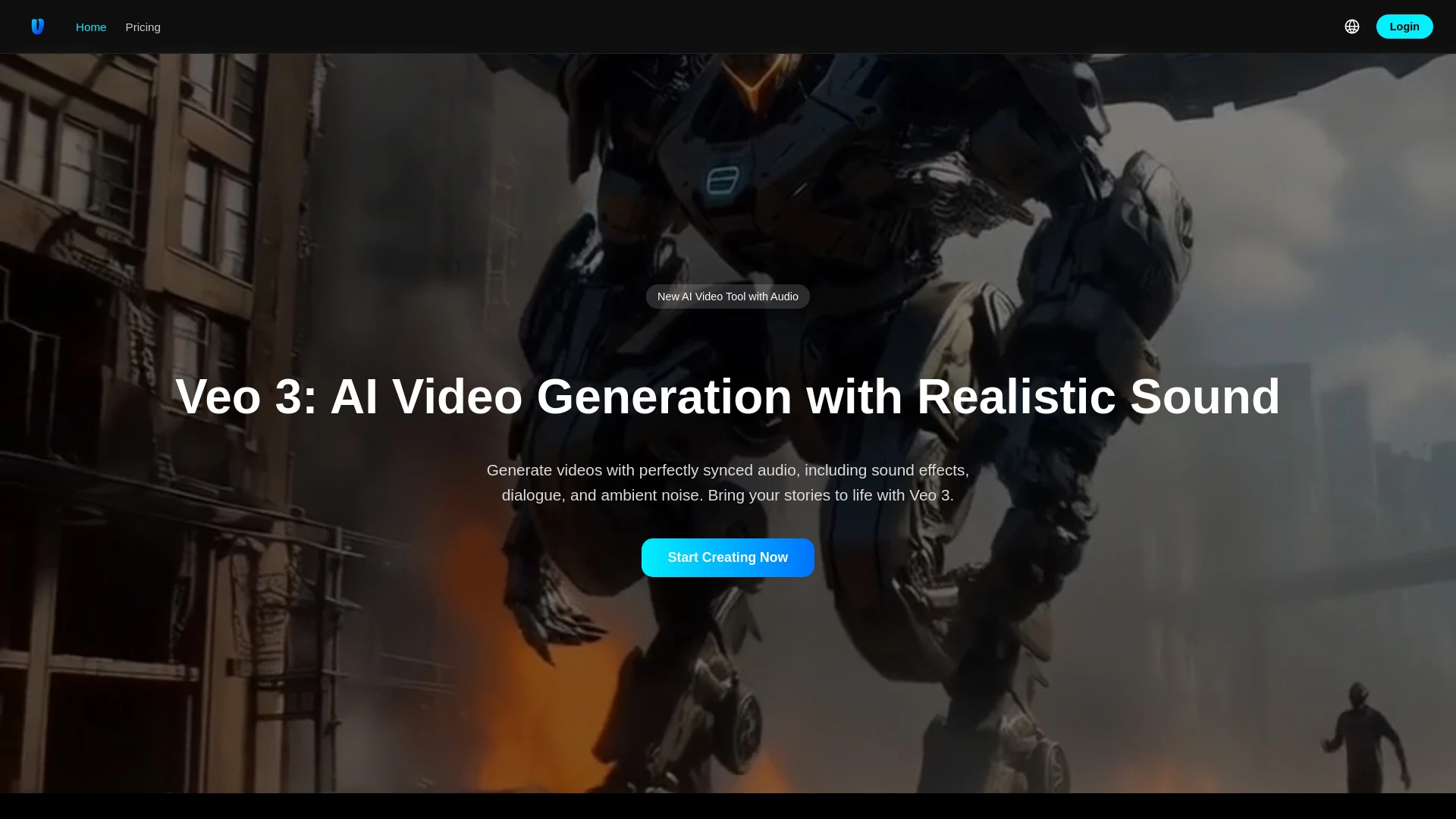
Task: Click 'Start Creating Now' button
Action: click(x=727, y=557)
